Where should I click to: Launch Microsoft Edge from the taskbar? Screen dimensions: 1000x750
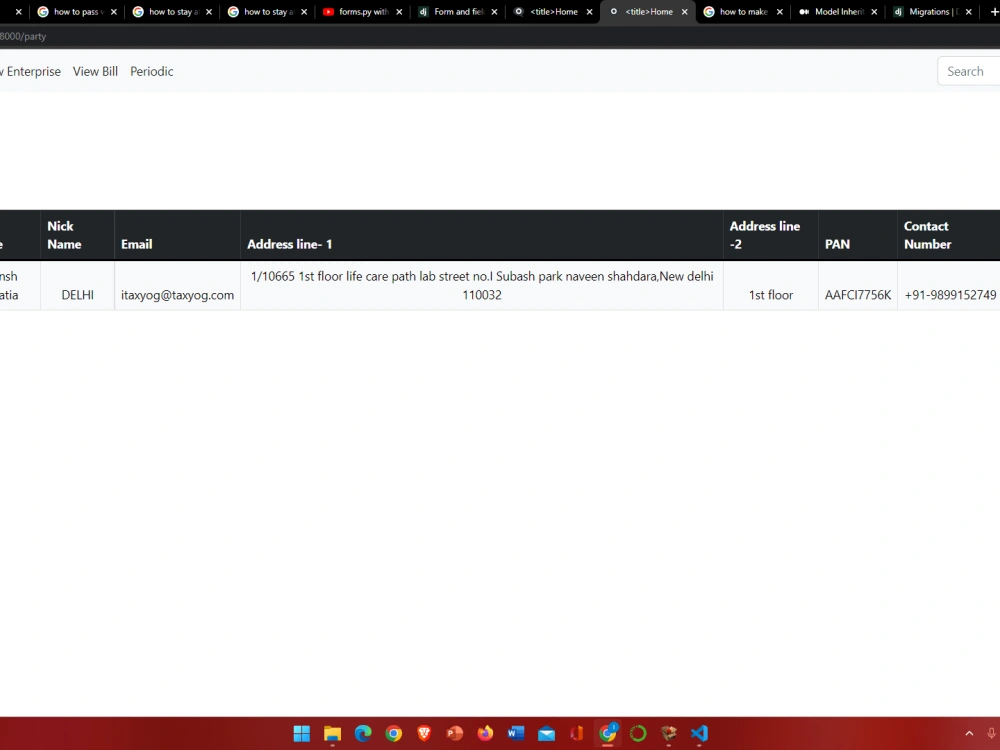tap(362, 733)
